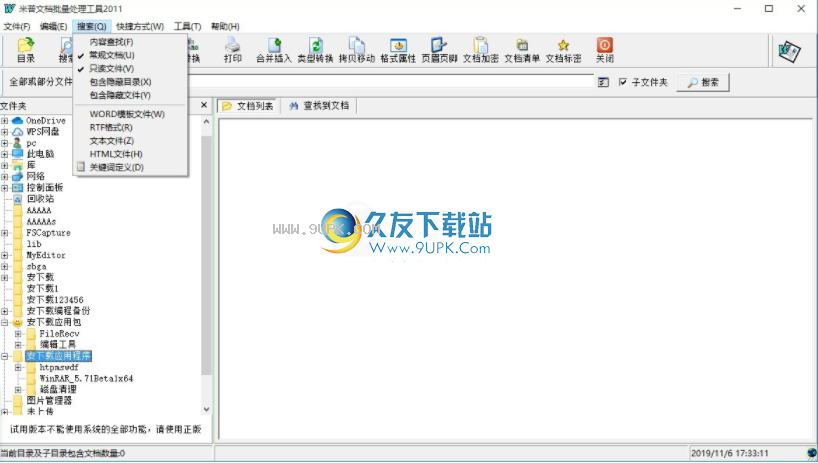
Task: Click the 此电脑 computer icon in tree
Action: 18,154
